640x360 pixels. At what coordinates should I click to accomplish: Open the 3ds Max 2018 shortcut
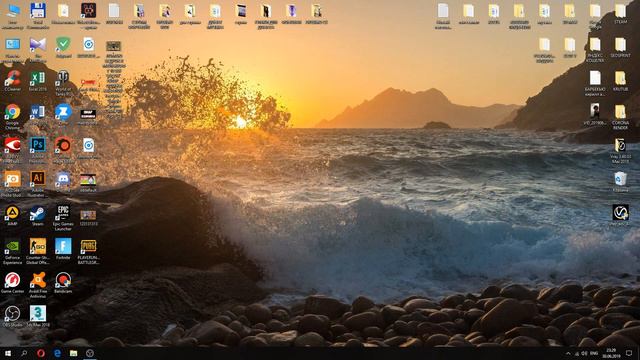click(38, 313)
